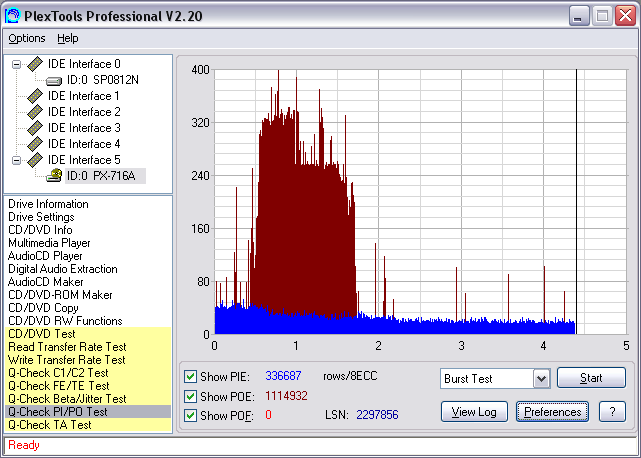This screenshot has height=458, width=641.
Task: Select Write Transfer Rate Test
Action: coord(88,360)
